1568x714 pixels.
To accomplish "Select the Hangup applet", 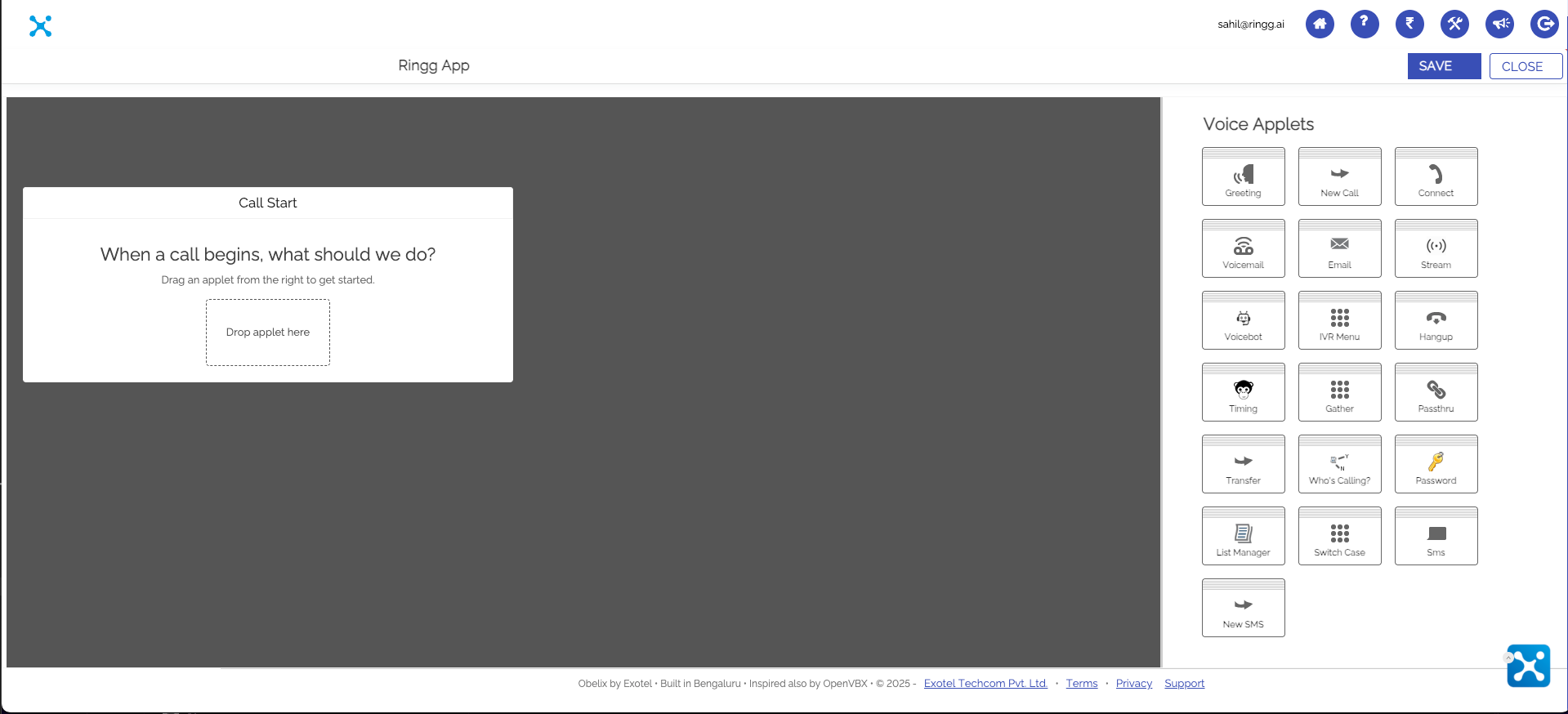I will 1436,320.
